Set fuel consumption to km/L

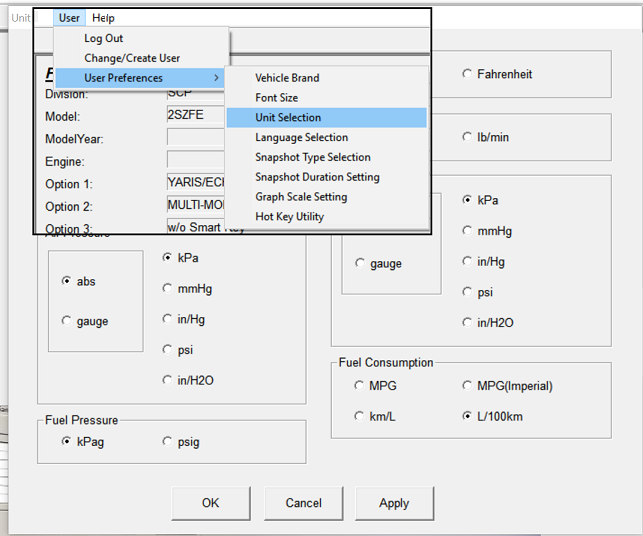pyautogui.click(x=360, y=416)
